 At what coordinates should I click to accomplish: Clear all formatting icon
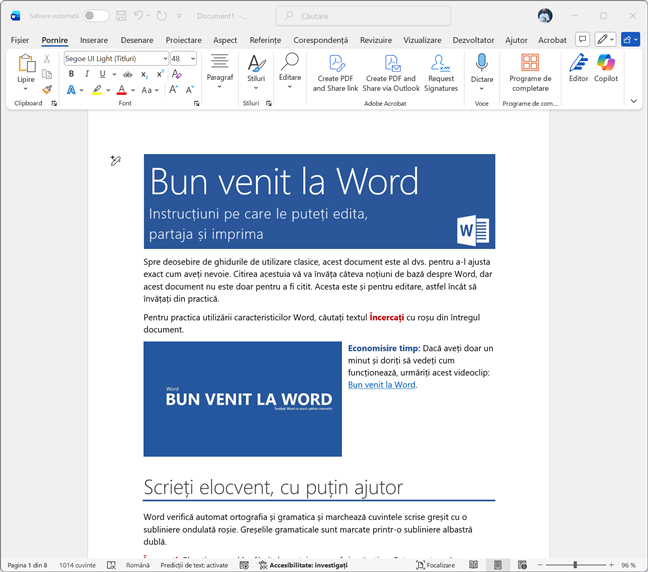pyautogui.click(x=176, y=74)
